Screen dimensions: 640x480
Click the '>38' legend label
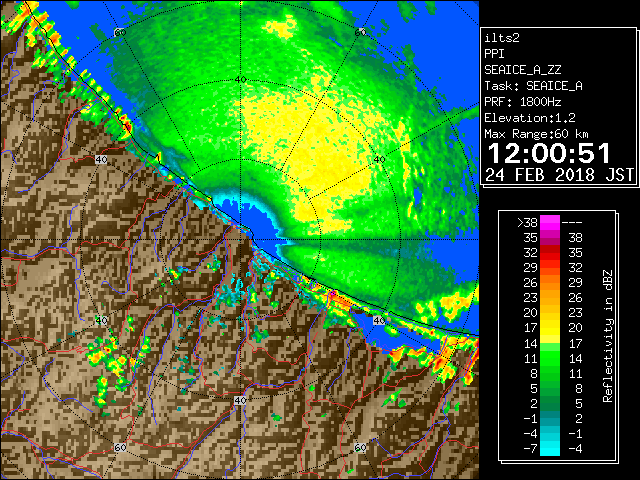[527, 223]
